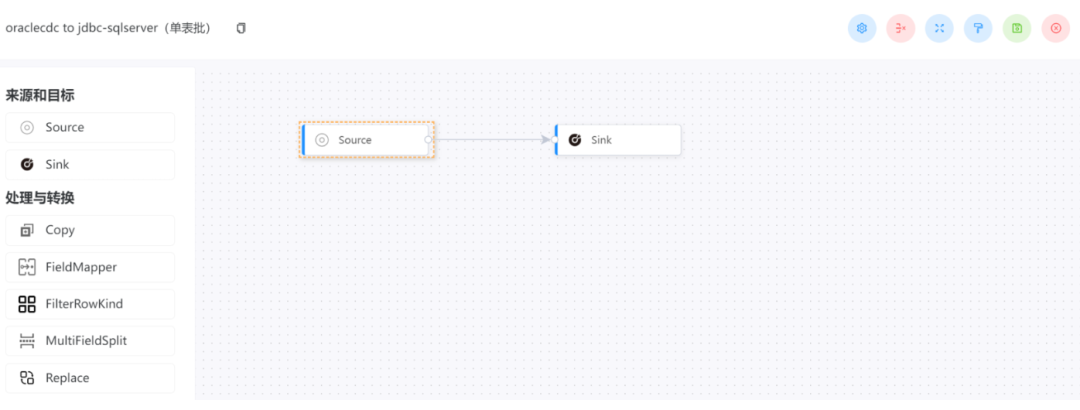The image size is (1080, 410).
Task: Copy the job name using clipboard icon
Action: pyautogui.click(x=241, y=28)
